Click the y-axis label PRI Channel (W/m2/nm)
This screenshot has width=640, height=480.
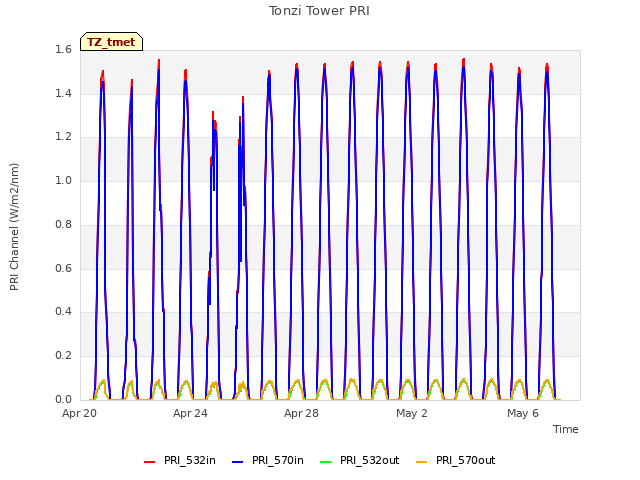point(14,227)
